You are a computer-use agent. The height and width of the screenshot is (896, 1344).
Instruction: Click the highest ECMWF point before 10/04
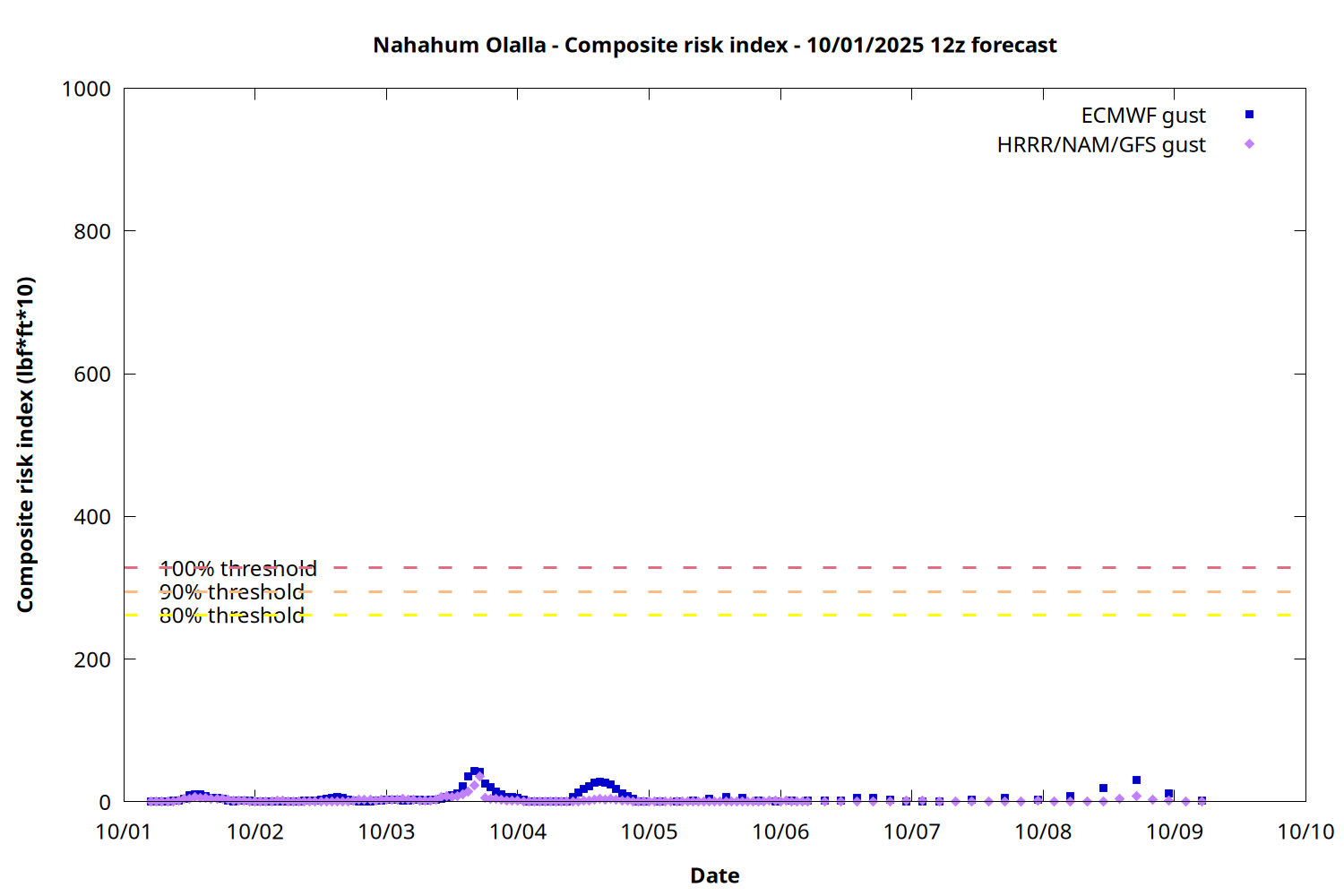point(475,771)
